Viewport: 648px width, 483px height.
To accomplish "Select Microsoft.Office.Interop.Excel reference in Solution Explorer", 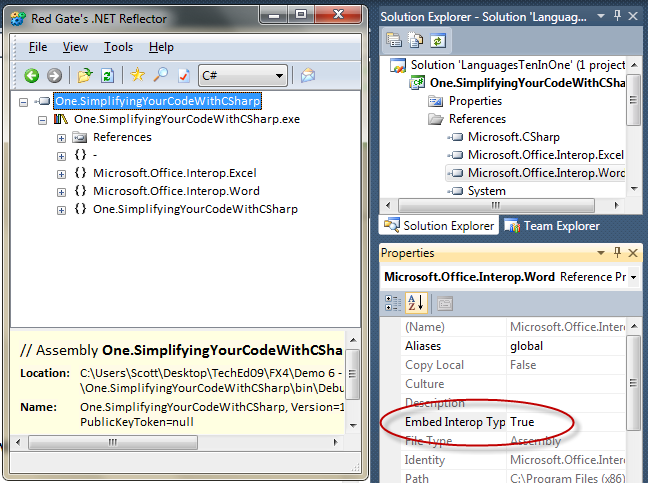I will click(x=546, y=155).
